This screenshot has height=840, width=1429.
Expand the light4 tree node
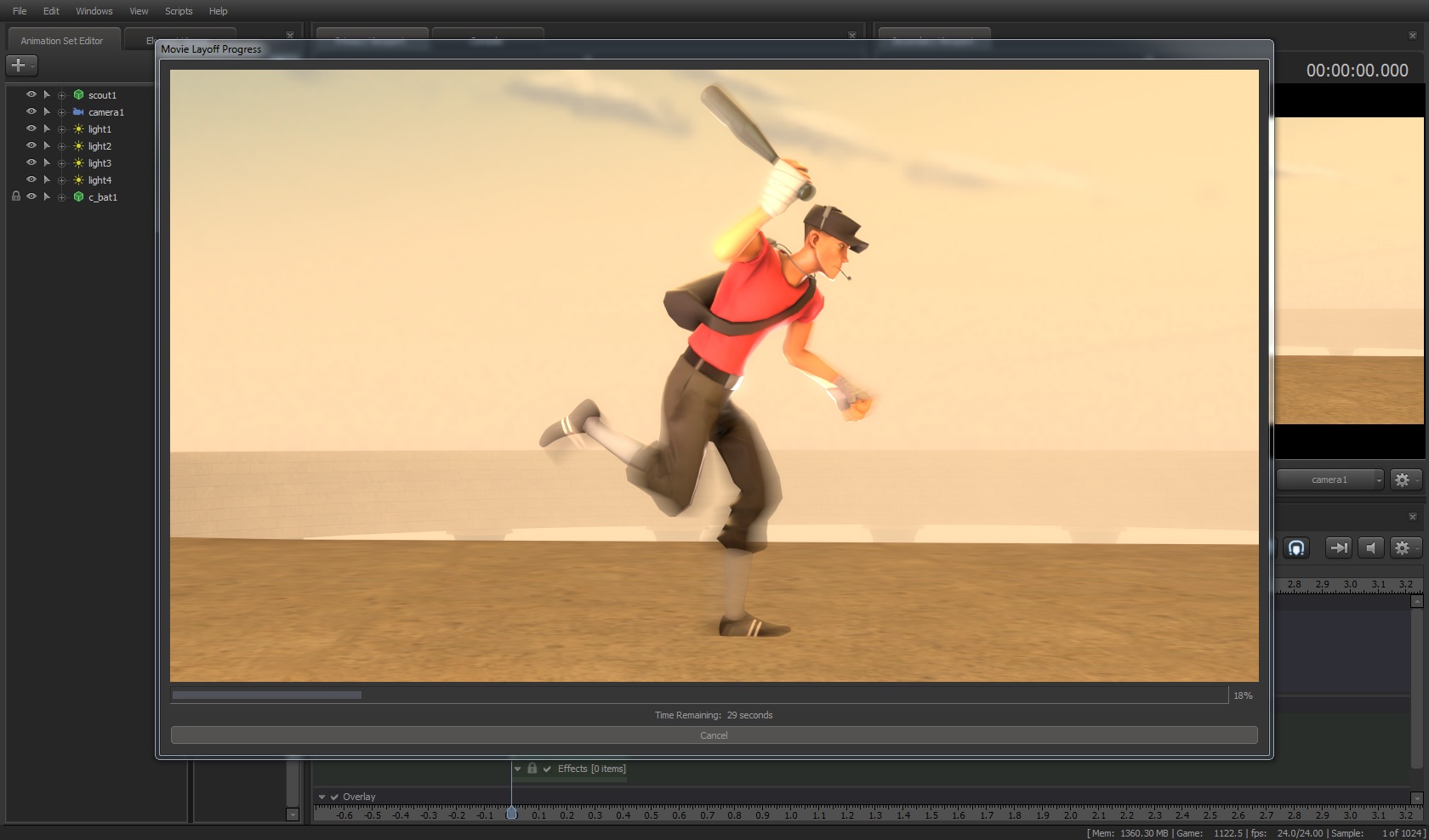click(x=61, y=180)
